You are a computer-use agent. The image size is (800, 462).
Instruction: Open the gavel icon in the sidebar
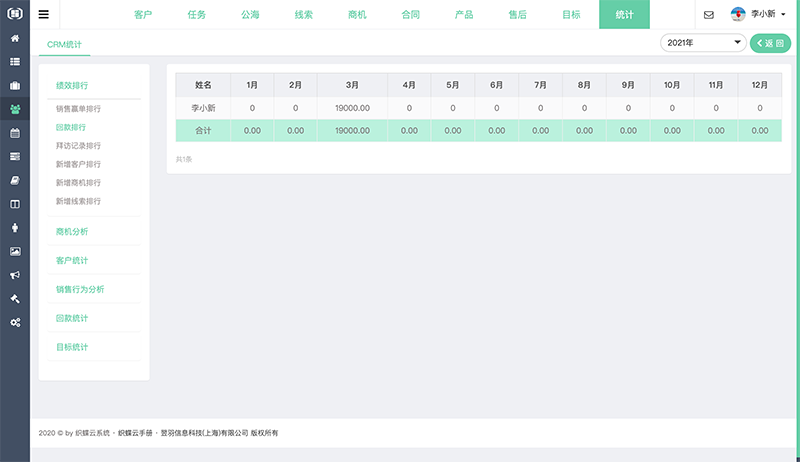click(15, 299)
